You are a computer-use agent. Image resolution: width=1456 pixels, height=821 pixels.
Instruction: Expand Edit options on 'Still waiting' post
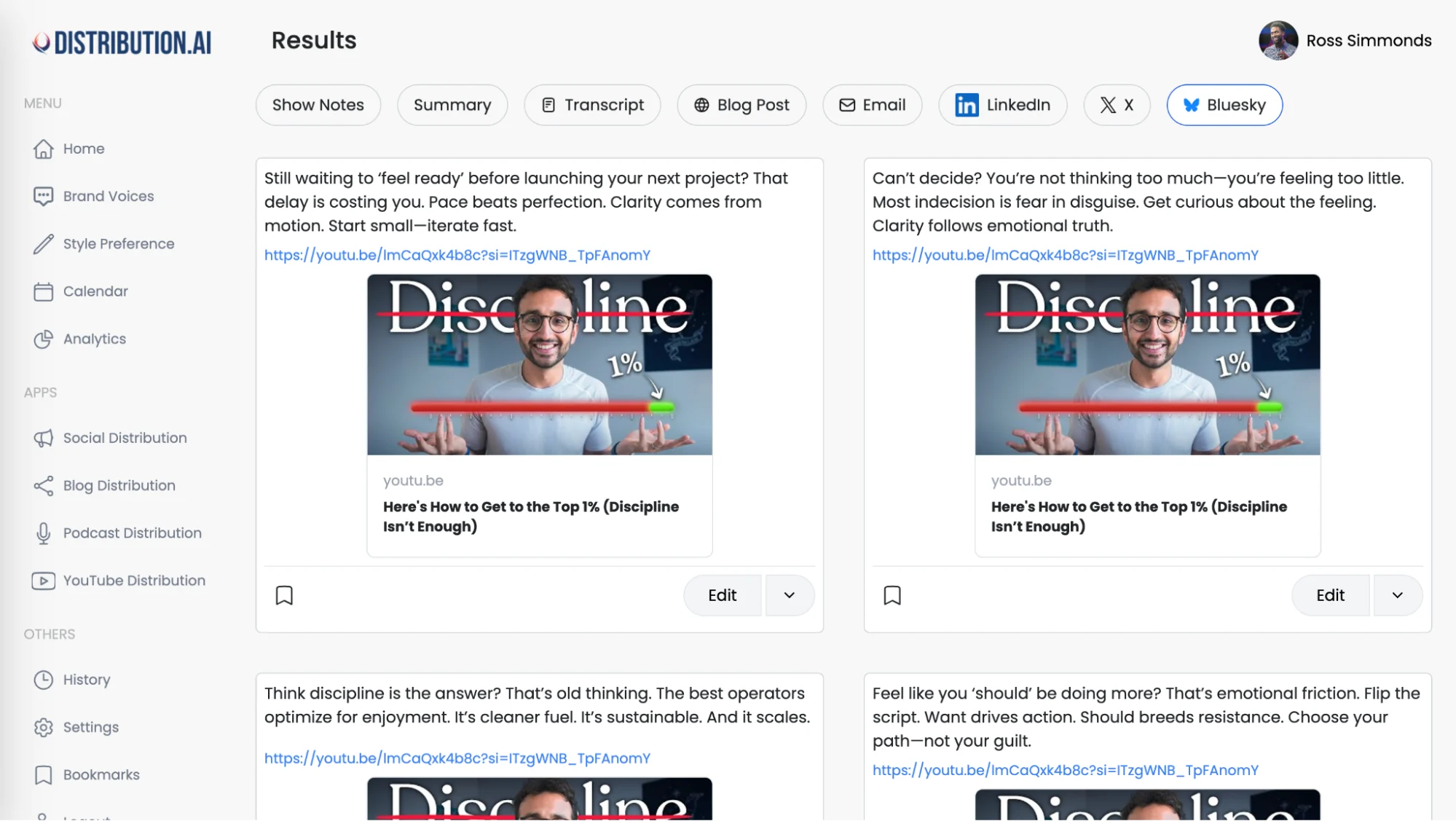789,595
